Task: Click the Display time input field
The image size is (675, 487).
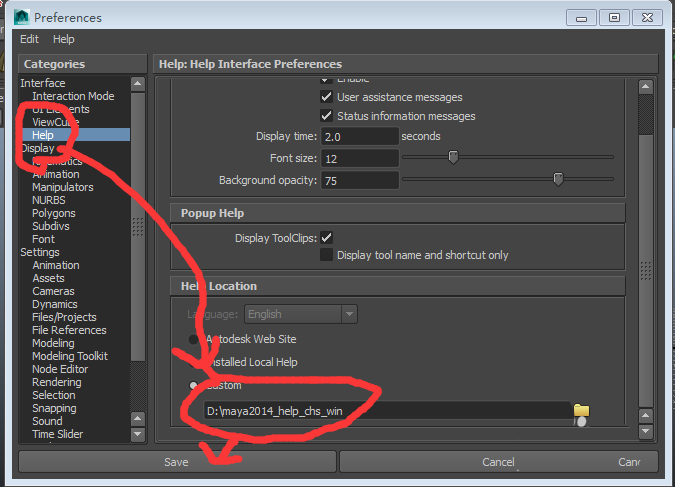Action: pyautogui.click(x=359, y=136)
